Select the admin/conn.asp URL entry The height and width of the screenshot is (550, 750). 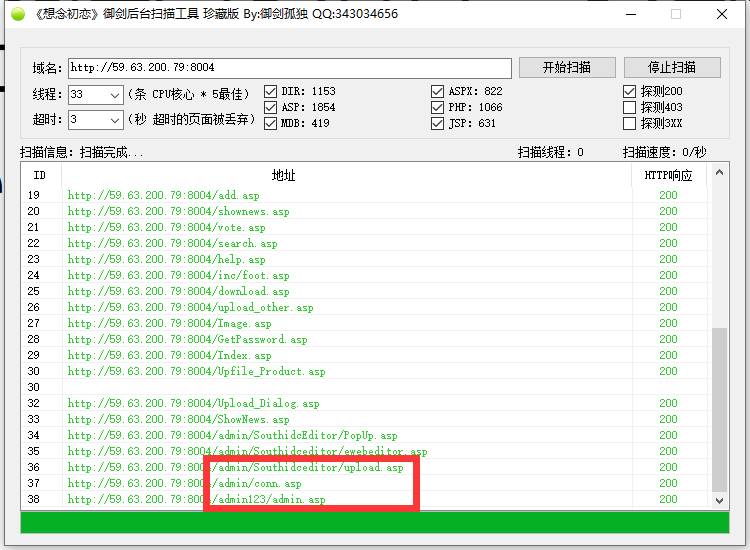pos(184,484)
